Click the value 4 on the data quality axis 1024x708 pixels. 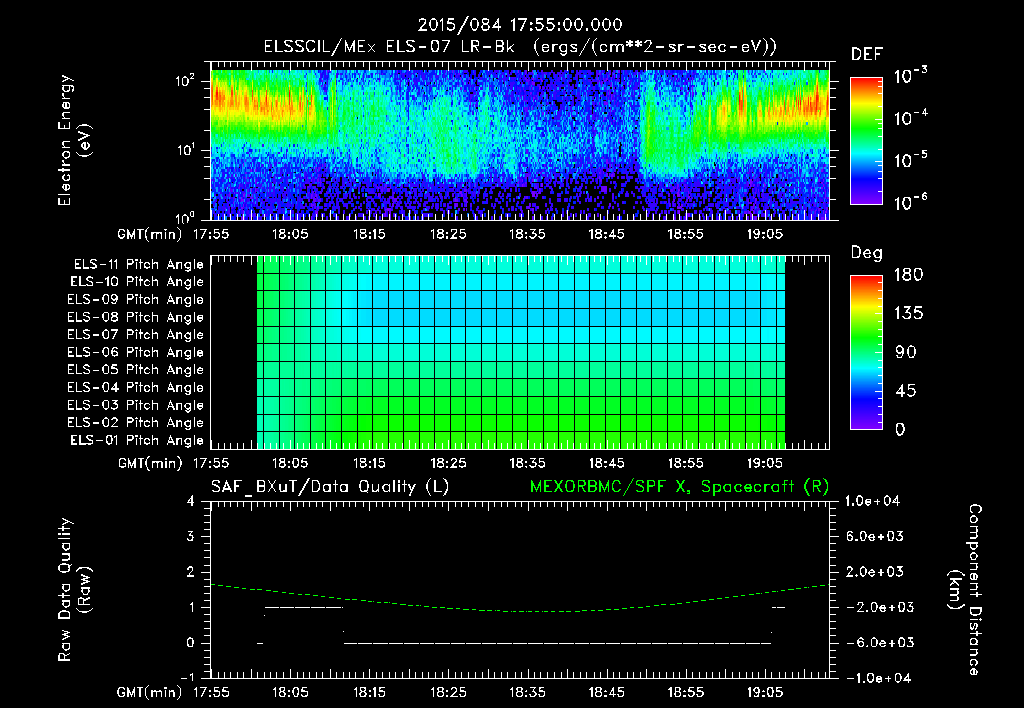click(x=190, y=501)
